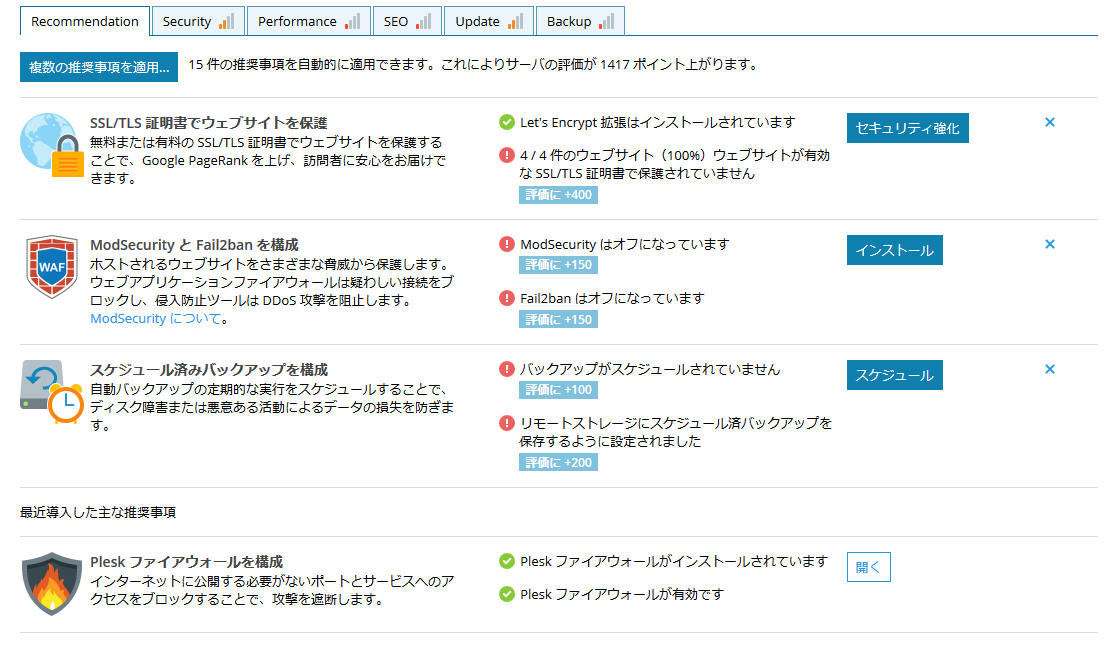Click the scheduled backup disk clock icon
This screenshot has width=1118, height=667.
pyautogui.click(x=52, y=393)
